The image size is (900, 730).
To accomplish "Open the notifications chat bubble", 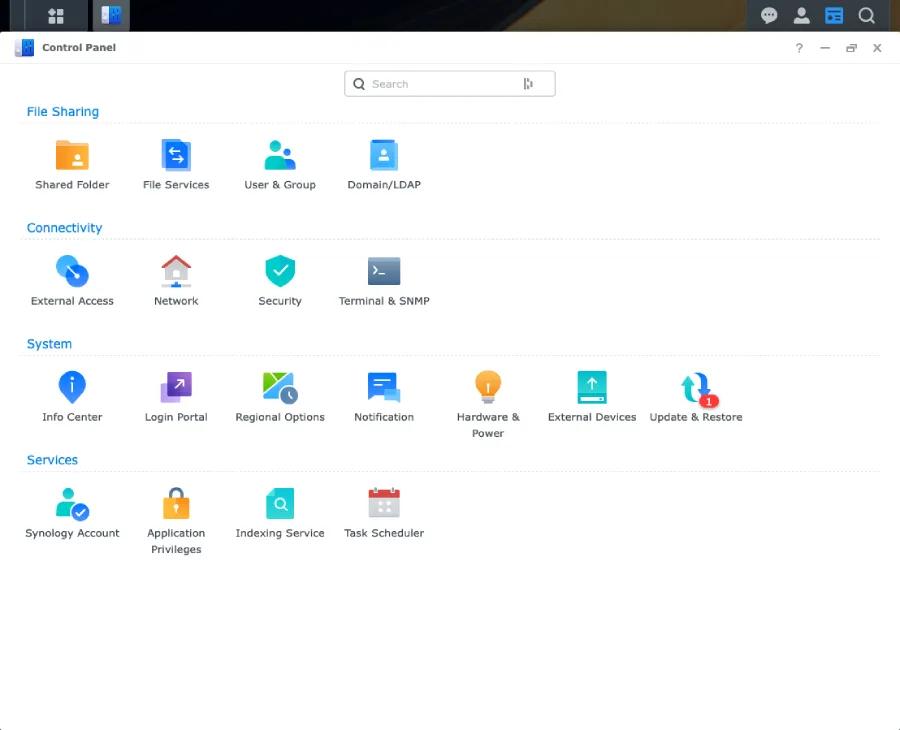I will click(x=769, y=15).
